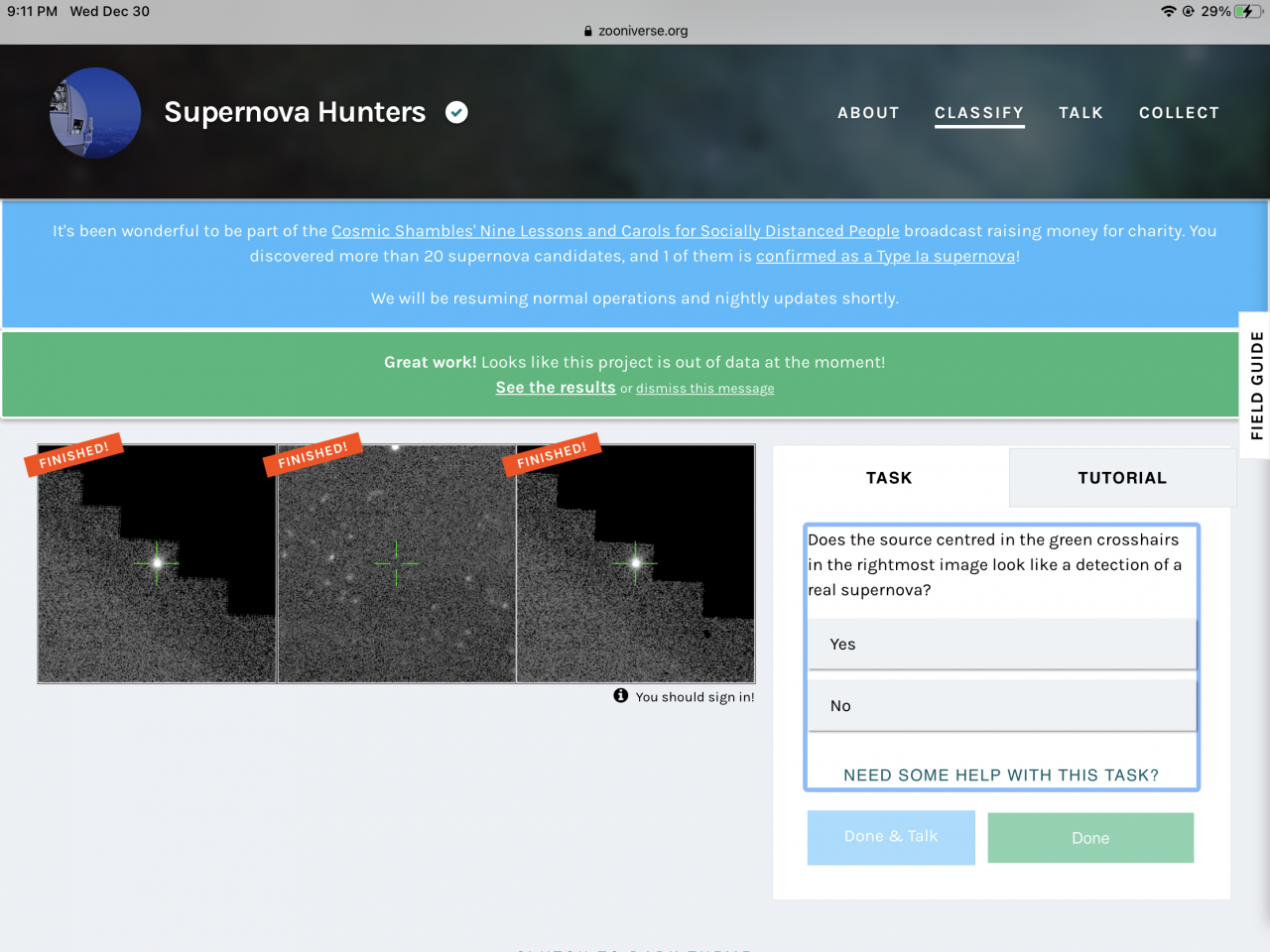Click the Supernova Hunters title
1270x952 pixels.
[295, 112]
